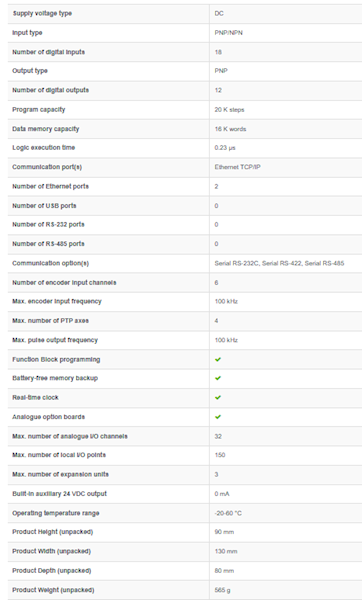Click the Serial RS-232C communication options value

(x=279, y=263)
